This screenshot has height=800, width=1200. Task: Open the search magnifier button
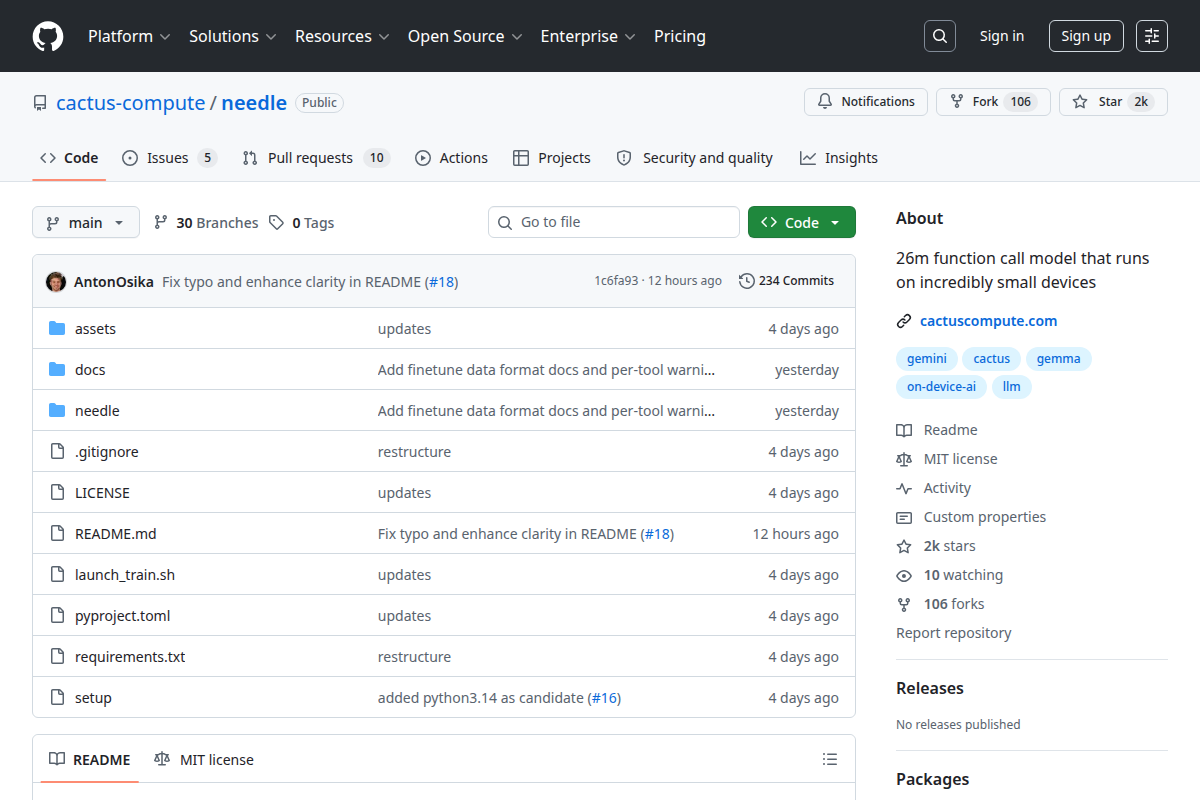pyautogui.click(x=940, y=36)
